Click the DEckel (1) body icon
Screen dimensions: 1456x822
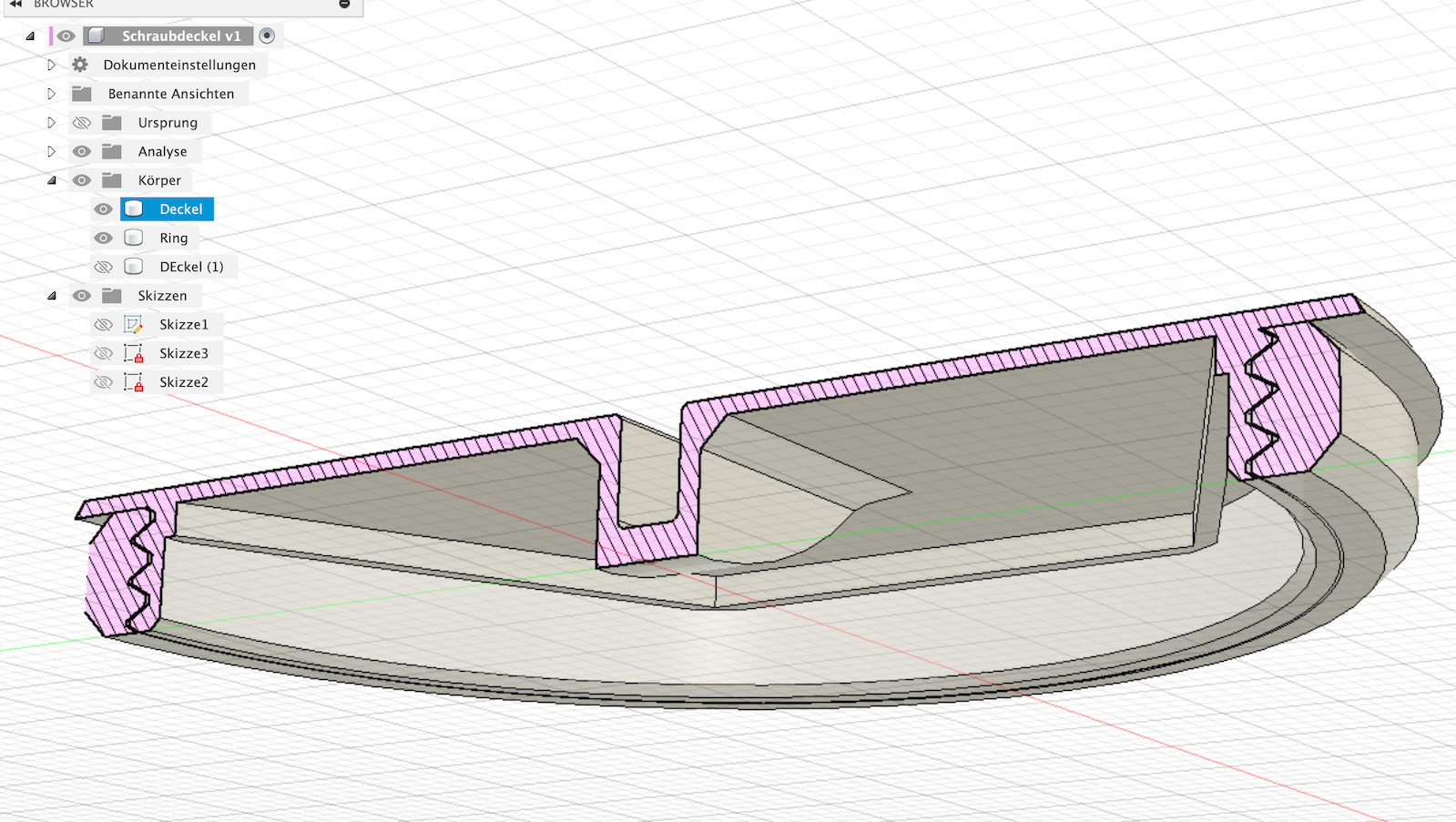tap(134, 267)
